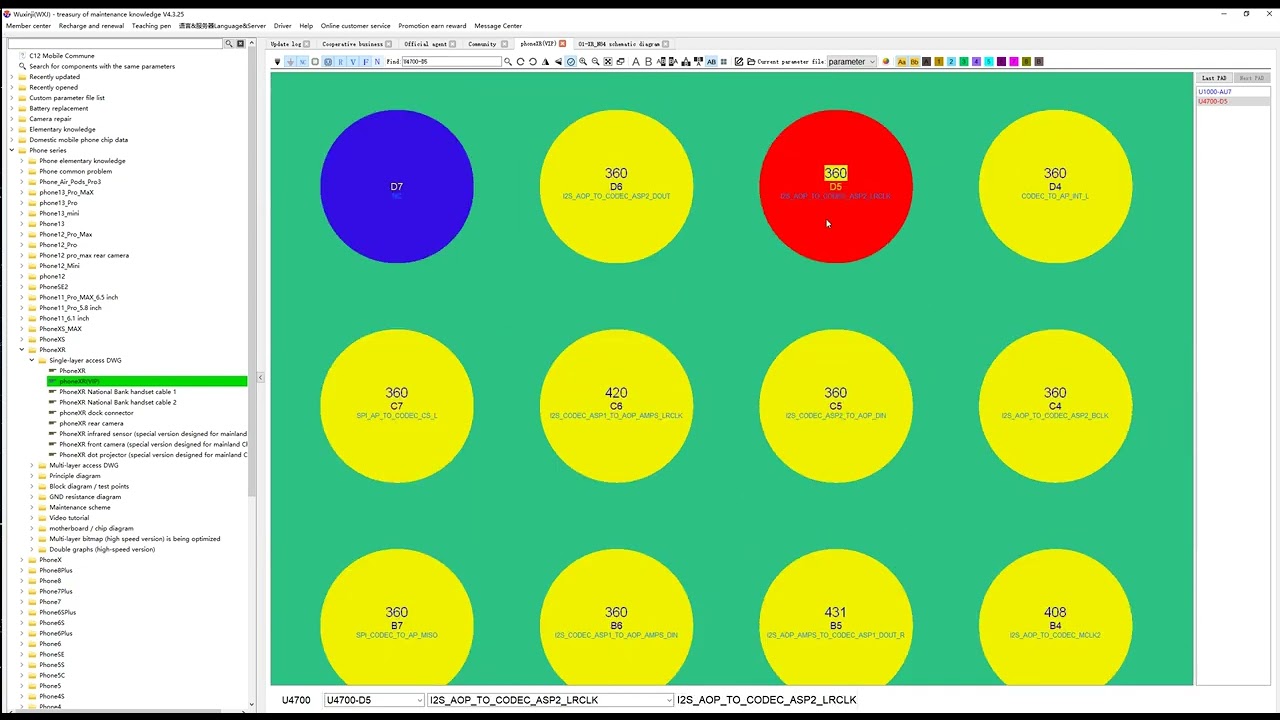Select U4700-D5 in history list
This screenshot has height=720, width=1280.
pyautogui.click(x=1233, y=101)
